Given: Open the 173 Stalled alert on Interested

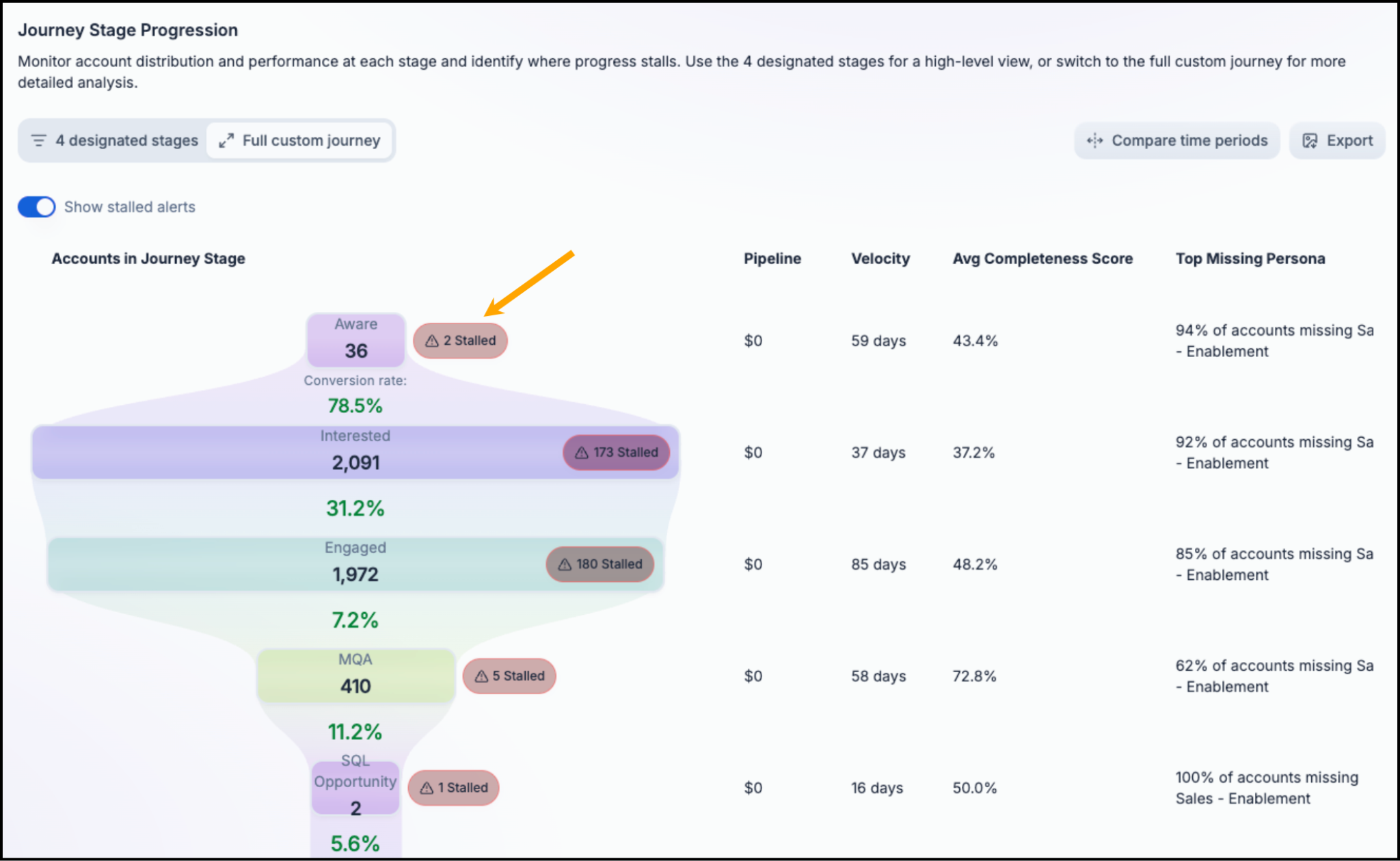Looking at the screenshot, I should coord(616,452).
